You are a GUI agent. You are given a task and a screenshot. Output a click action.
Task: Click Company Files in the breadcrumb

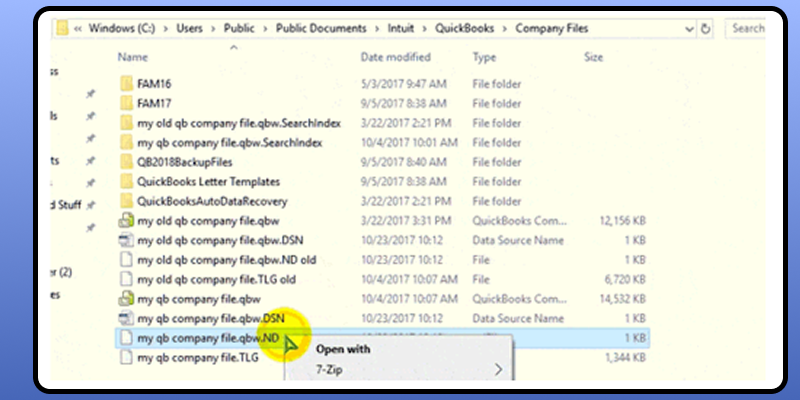pyautogui.click(x=552, y=29)
